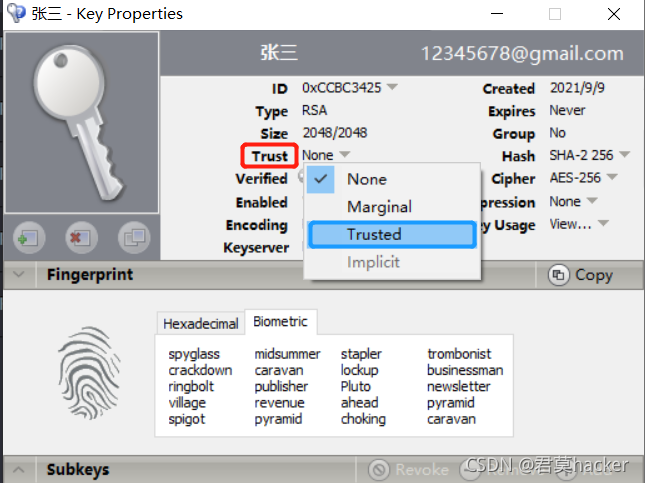Switch to the Biometric tab
Viewport: 645px width, 483px height.
click(x=281, y=321)
